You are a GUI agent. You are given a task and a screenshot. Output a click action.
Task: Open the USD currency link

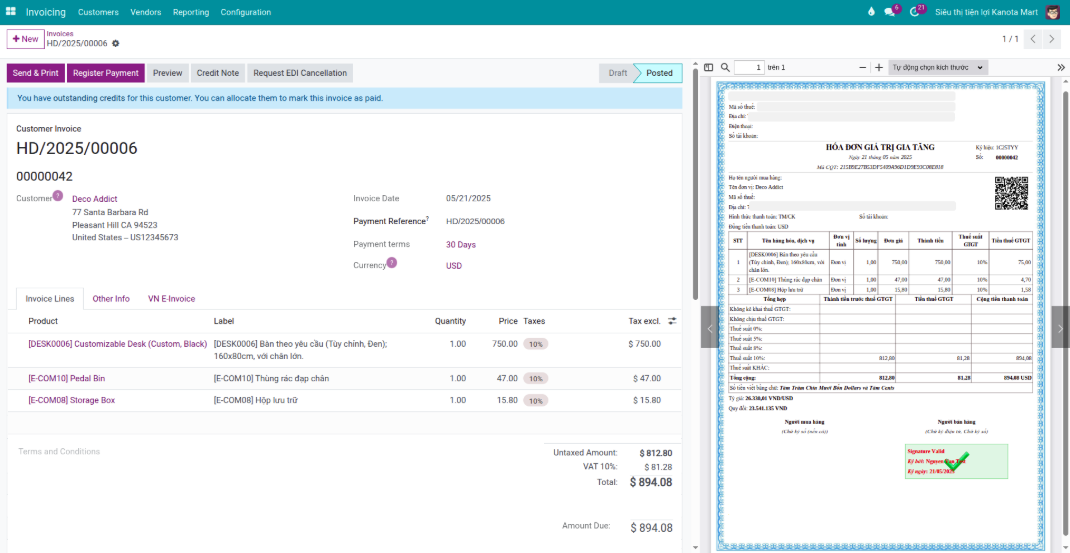(x=454, y=266)
